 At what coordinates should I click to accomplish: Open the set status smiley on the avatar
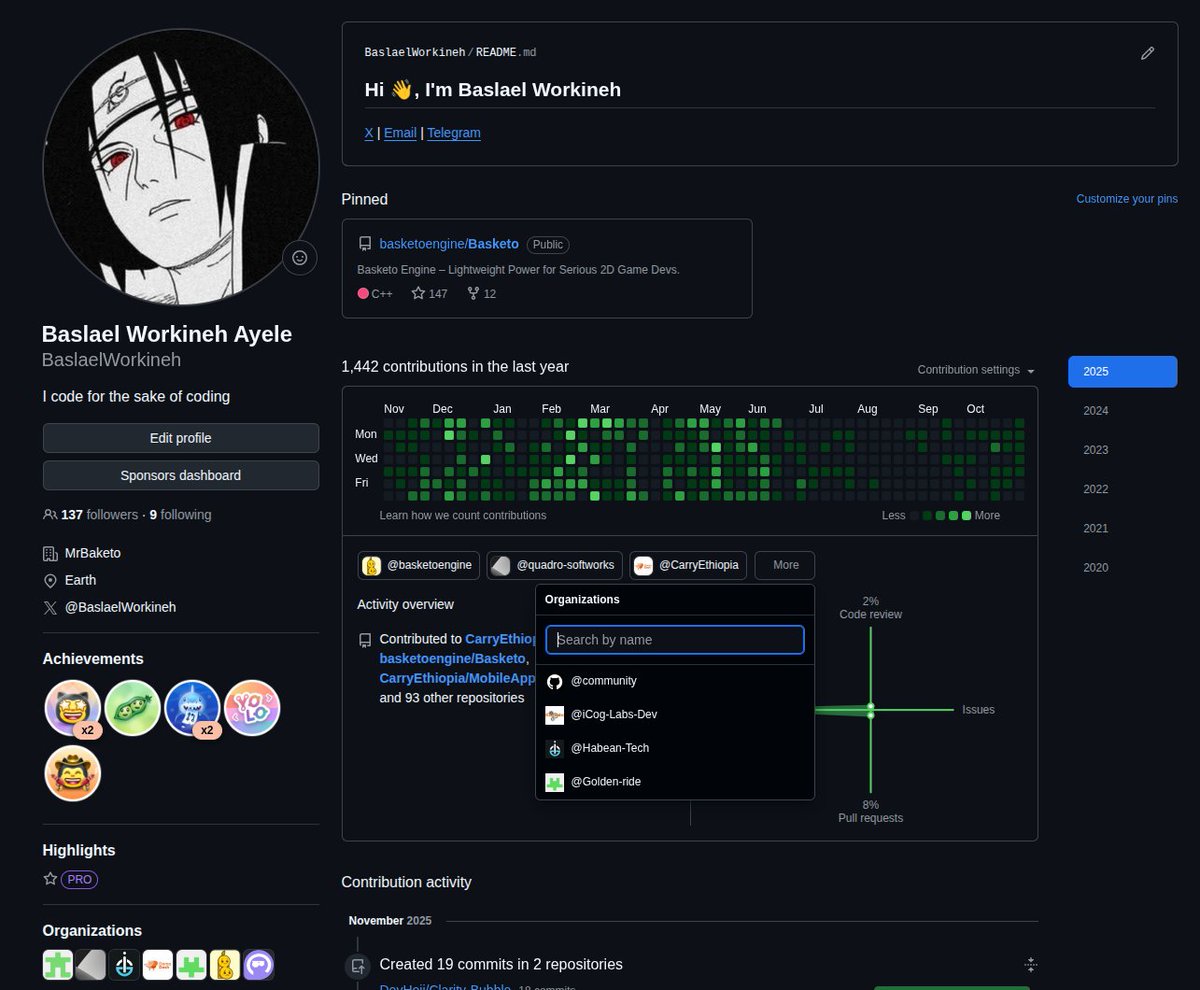pyautogui.click(x=299, y=257)
